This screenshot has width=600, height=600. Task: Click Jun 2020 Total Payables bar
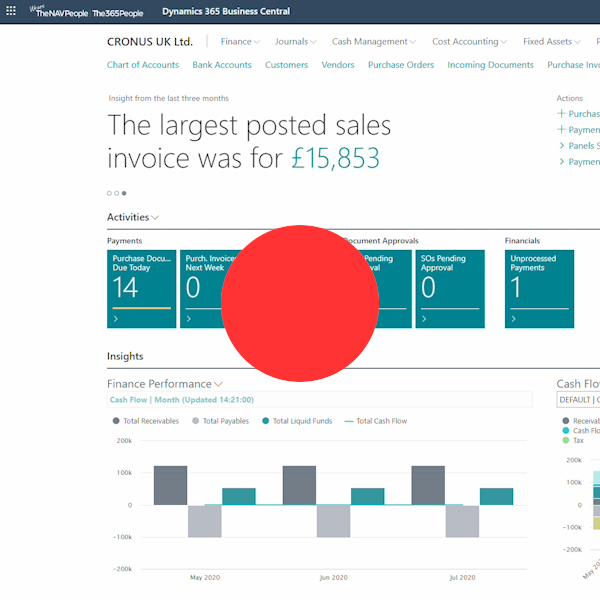pyautogui.click(x=333, y=521)
